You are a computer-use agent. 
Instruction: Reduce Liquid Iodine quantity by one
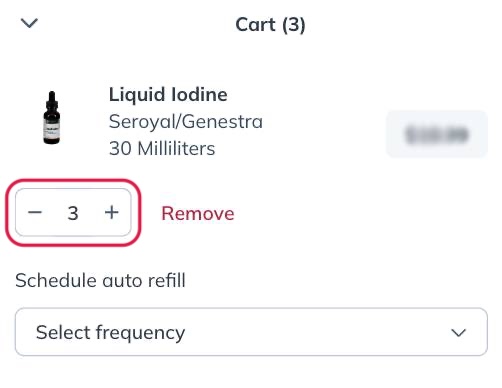tap(35, 212)
